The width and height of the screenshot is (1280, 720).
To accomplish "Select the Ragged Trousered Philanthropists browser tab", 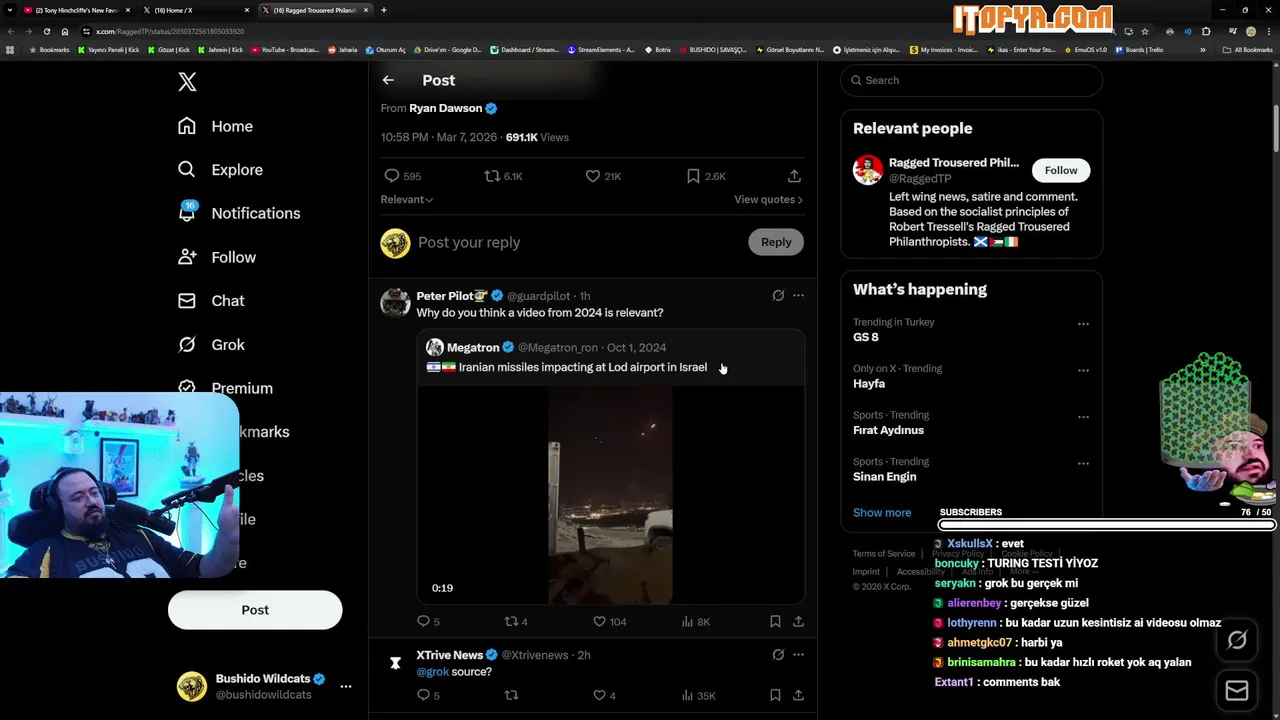I will 315,10.
